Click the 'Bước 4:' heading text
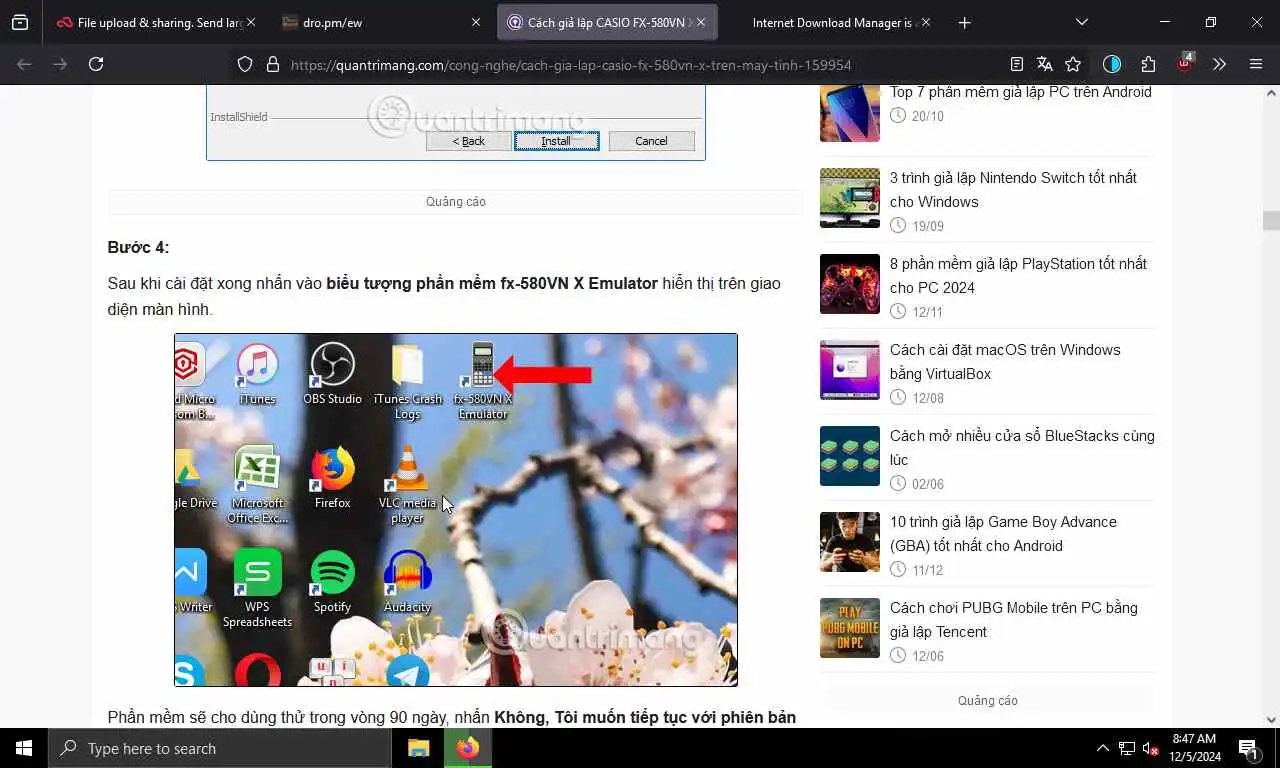Screen dimensions: 1280x768 point(138,247)
